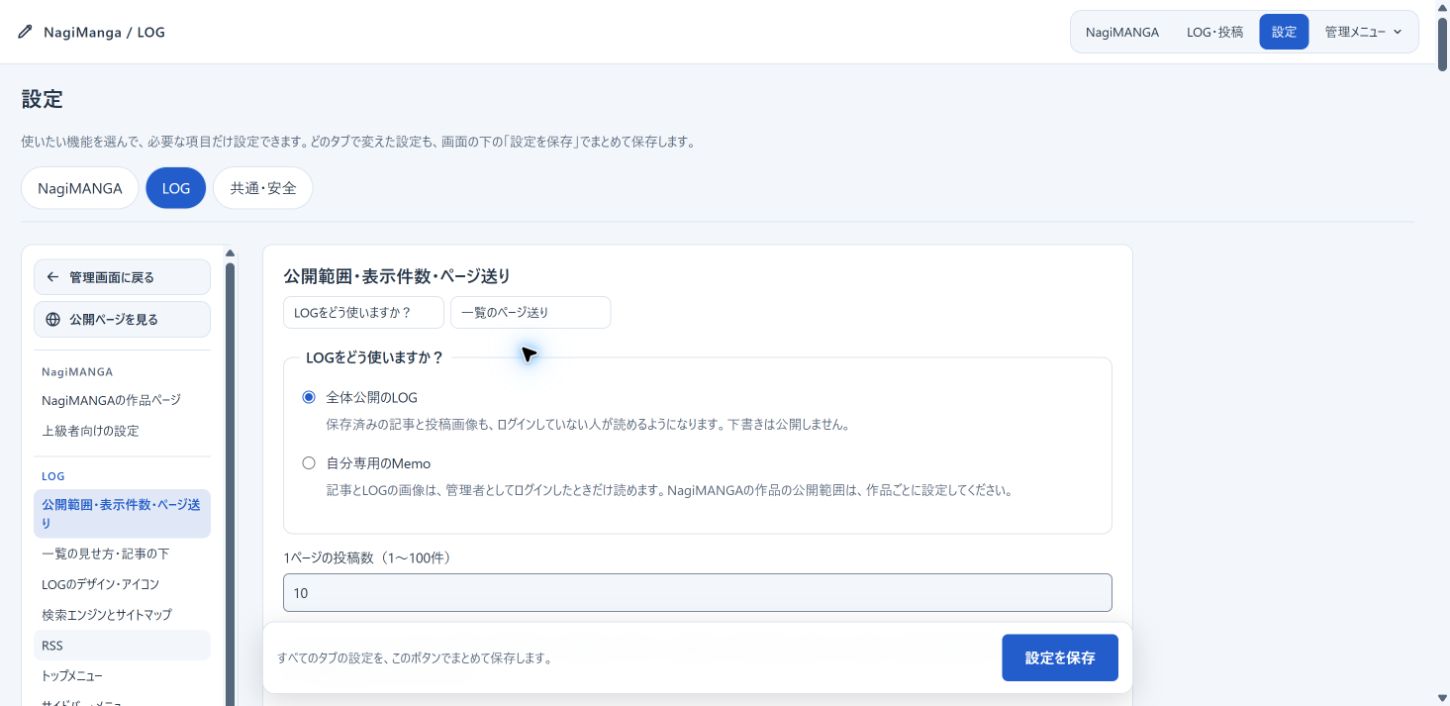Click the LOG group label in the sidebar
This screenshot has width=1450, height=706.
point(53,476)
